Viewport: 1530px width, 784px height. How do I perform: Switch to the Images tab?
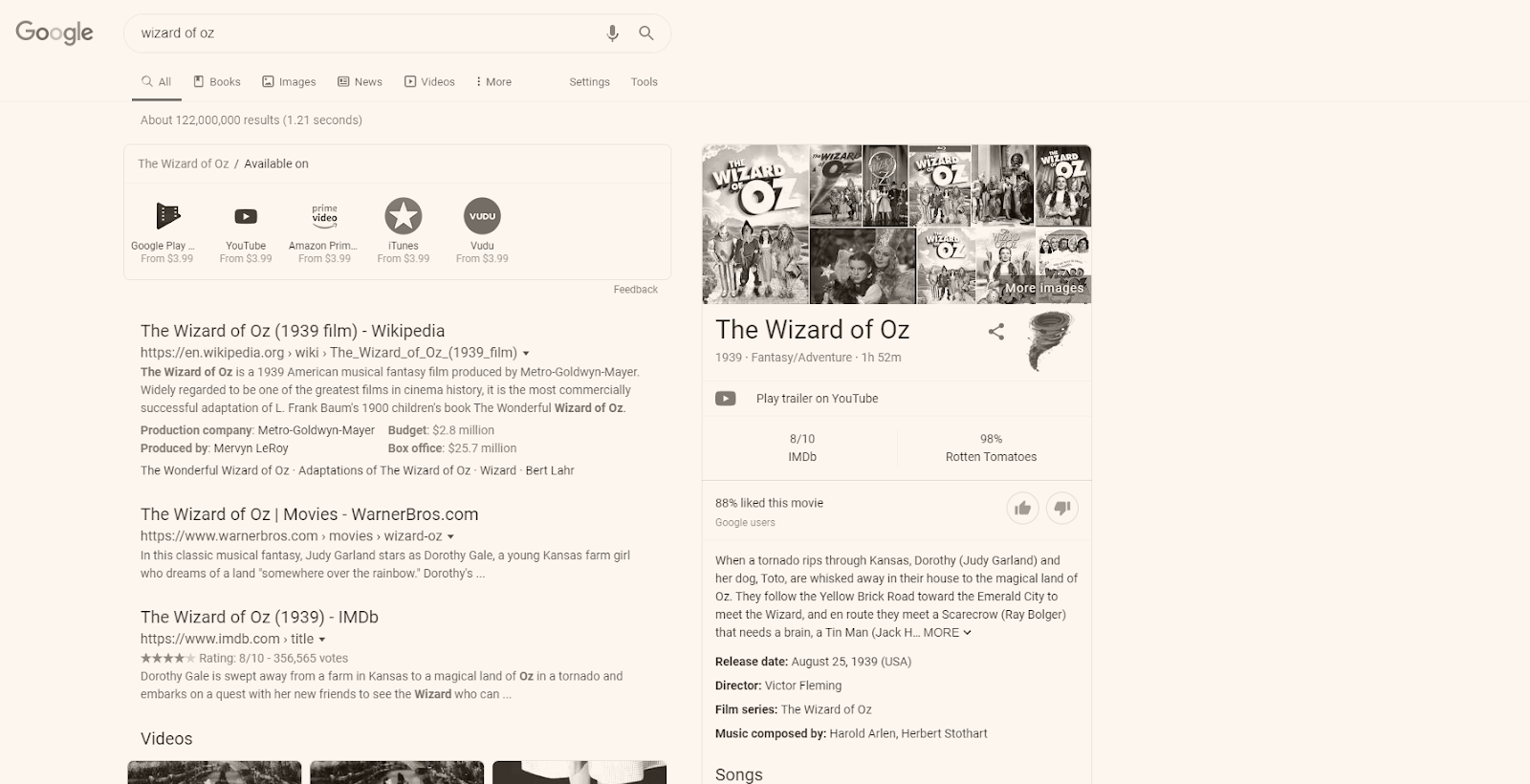coord(289,82)
